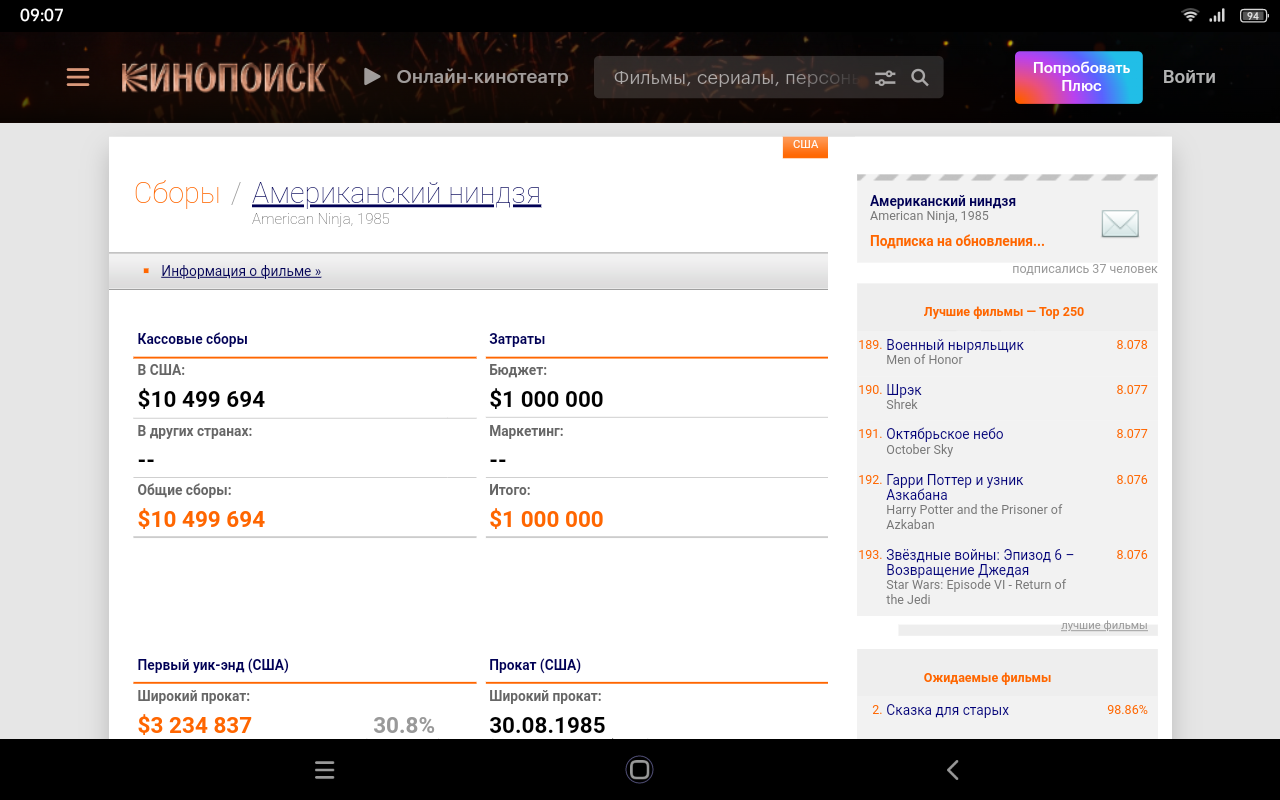1280x800 pixels.
Task: Go to the Кинопоиск home logo
Action: (224, 77)
